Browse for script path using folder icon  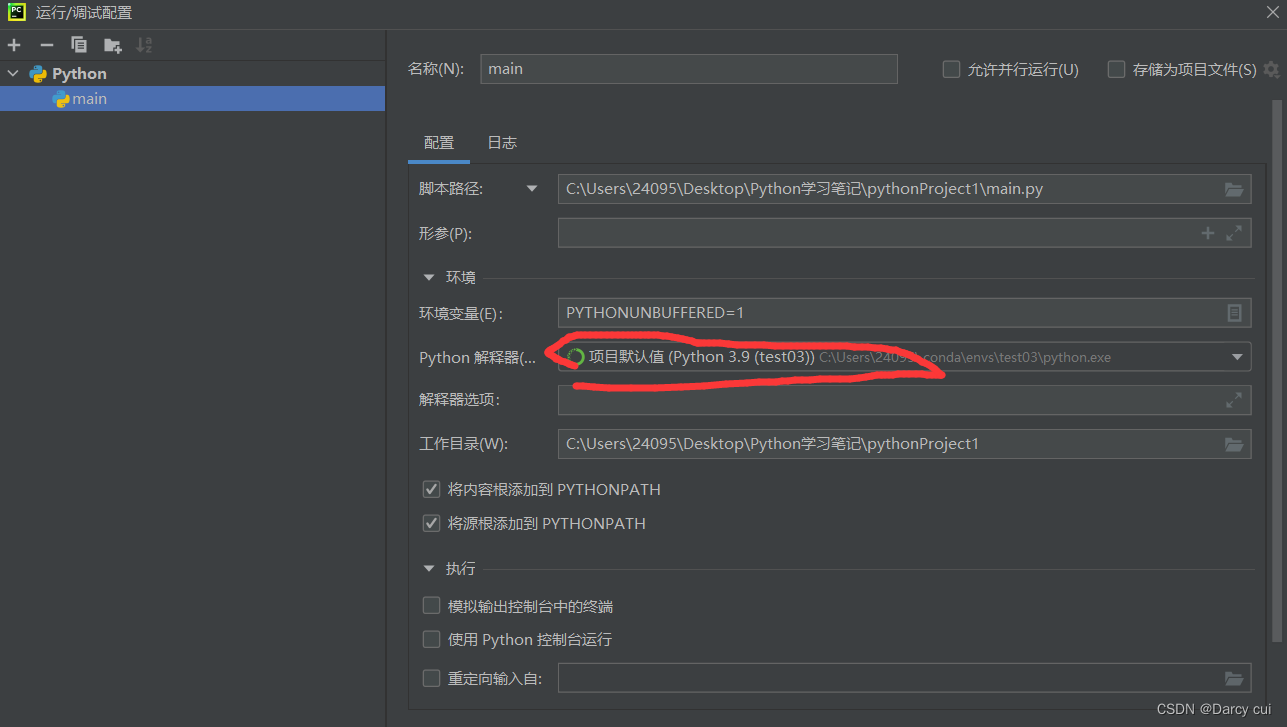coord(1234,189)
